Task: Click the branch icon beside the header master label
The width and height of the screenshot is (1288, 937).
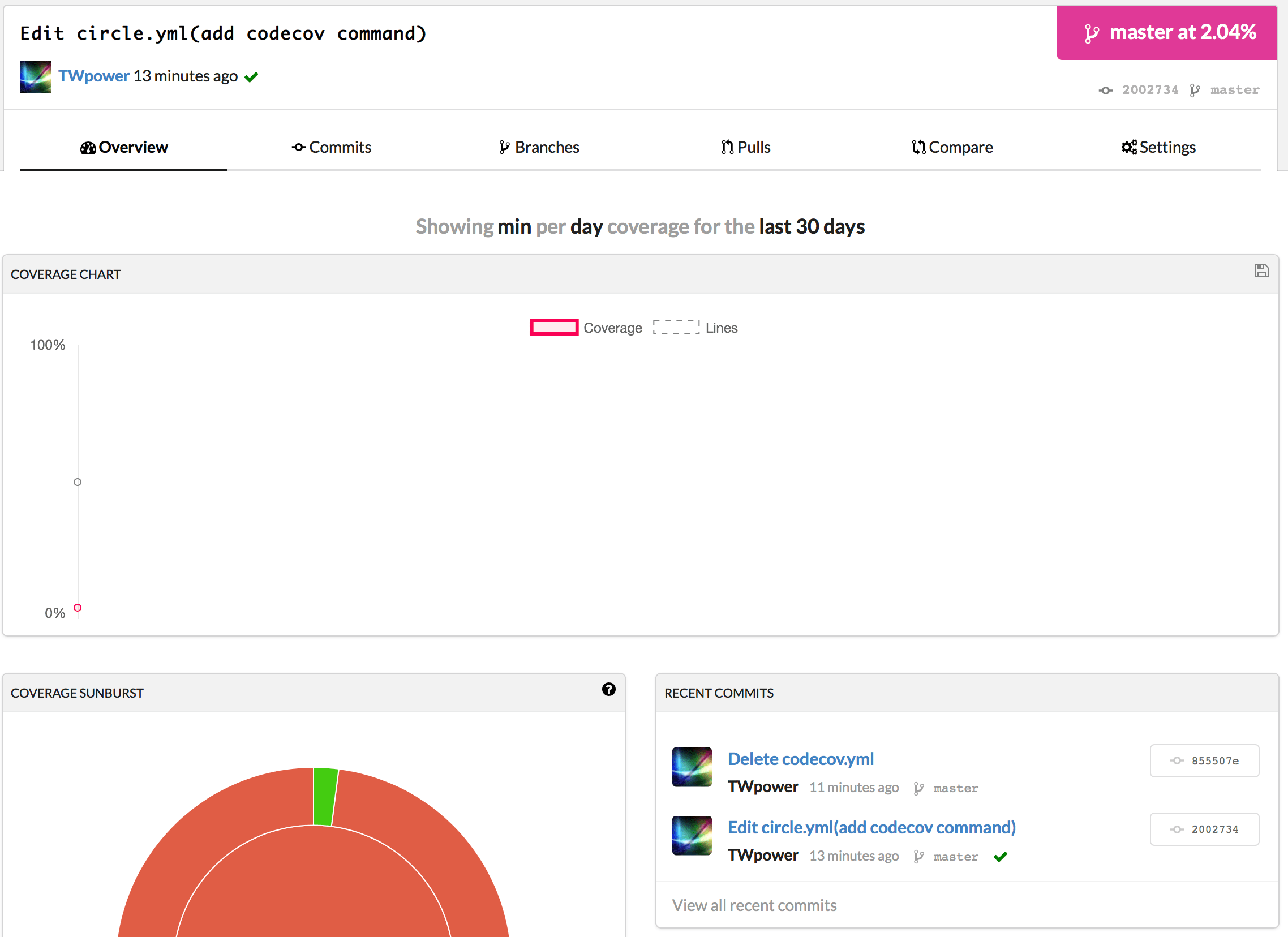Action: 1194,91
